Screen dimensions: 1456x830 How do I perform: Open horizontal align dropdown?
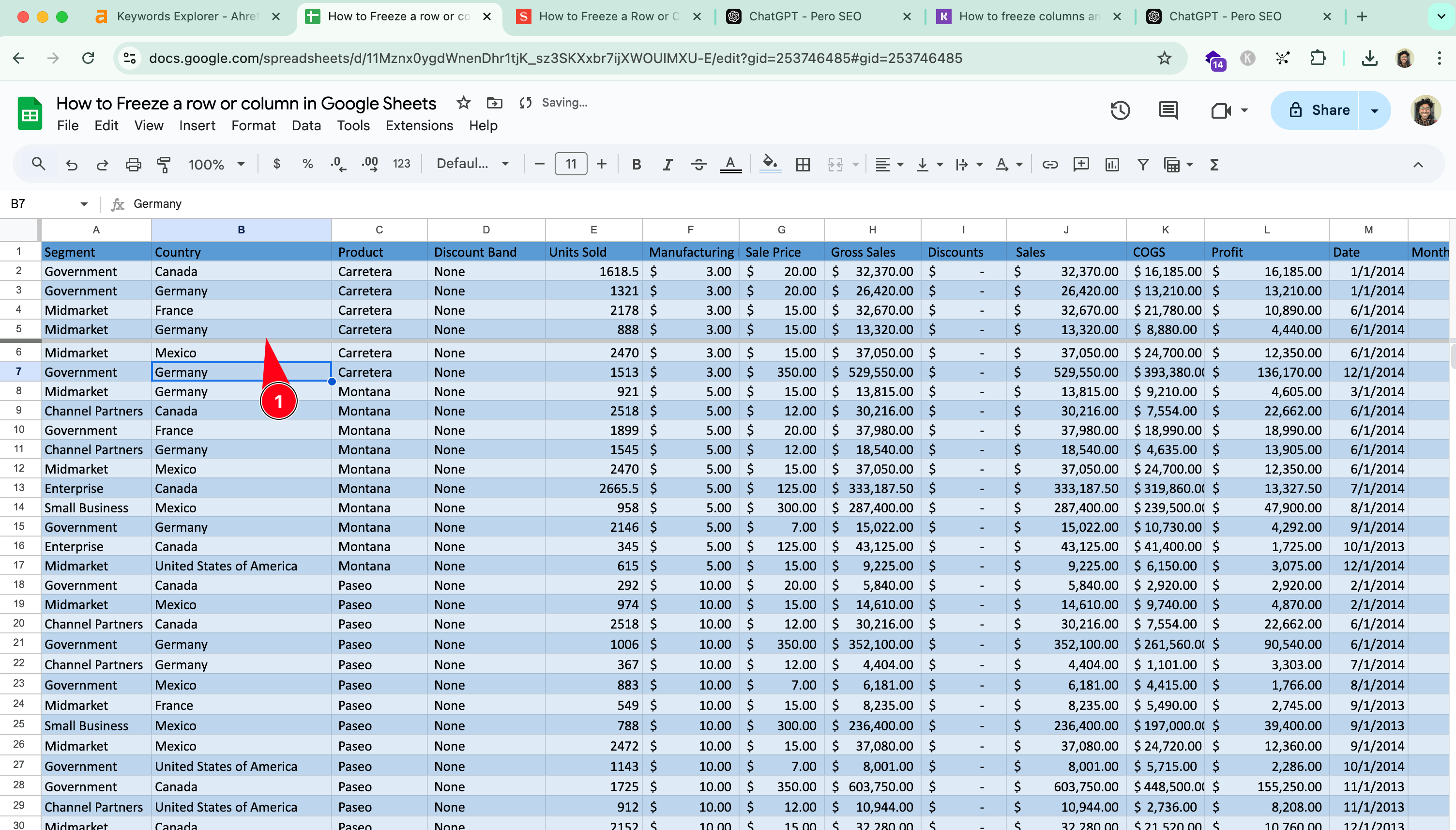(x=889, y=164)
